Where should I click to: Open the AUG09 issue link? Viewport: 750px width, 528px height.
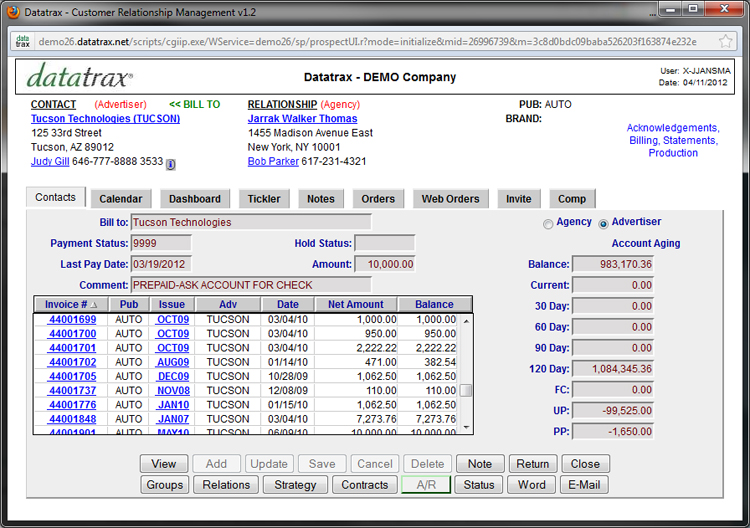click(173, 362)
